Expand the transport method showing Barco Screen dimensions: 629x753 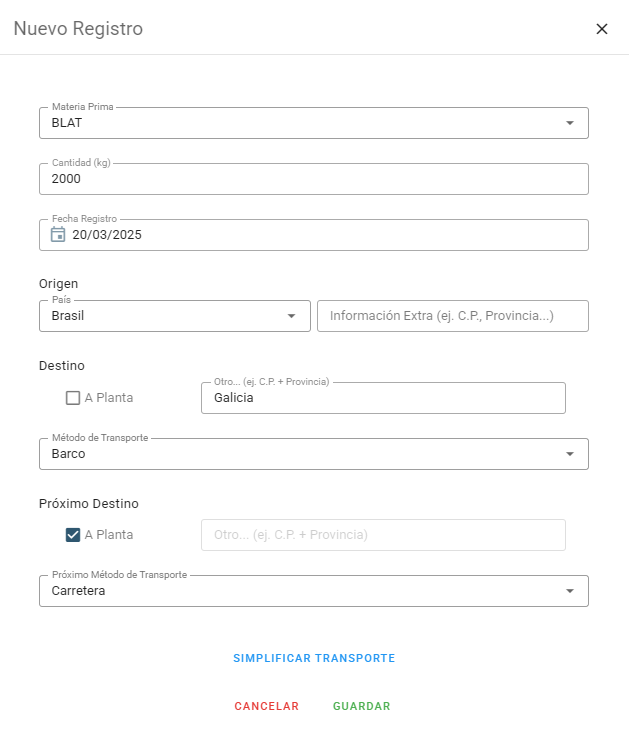[x=300, y=454]
